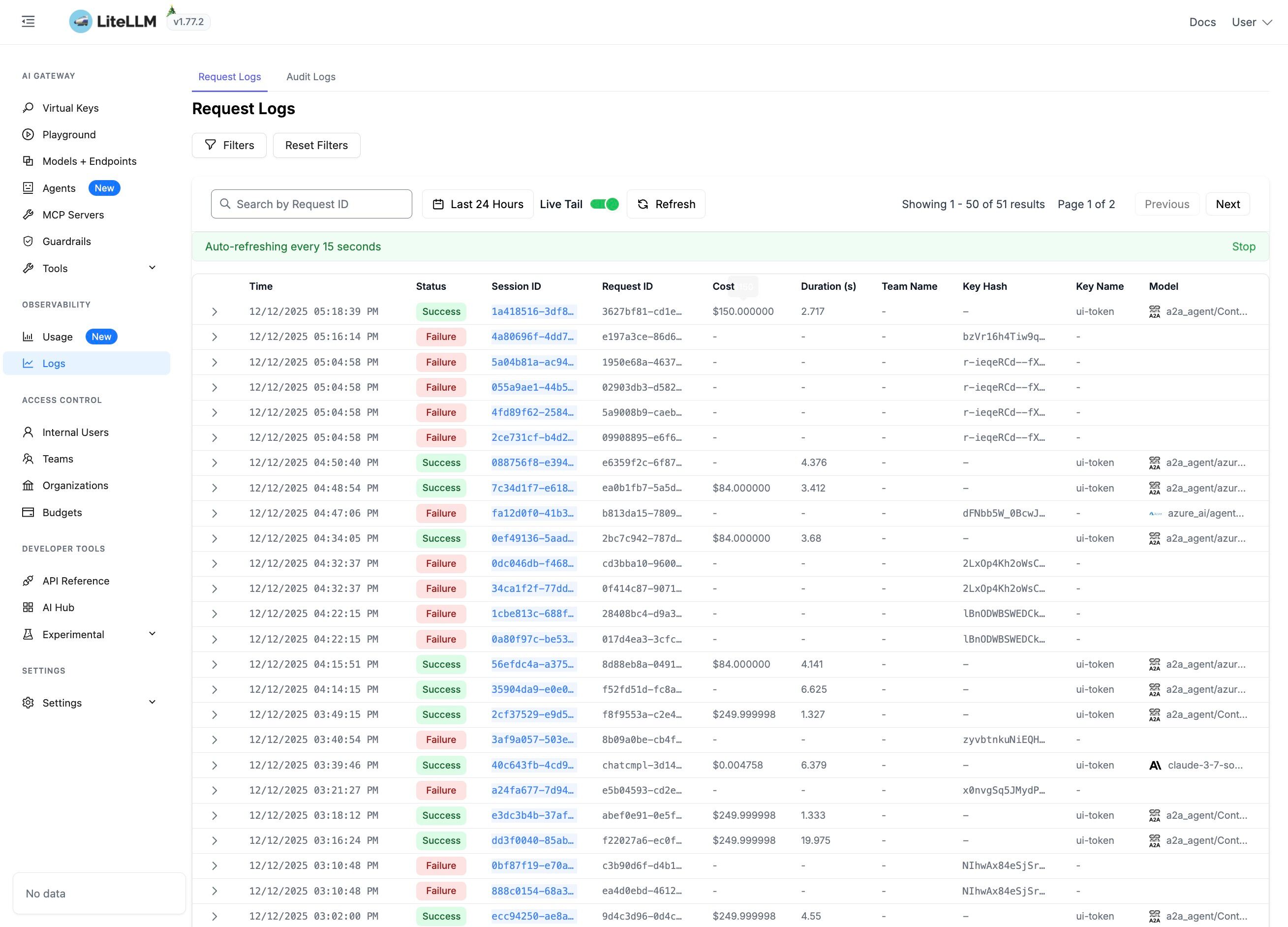This screenshot has height=927, width=1288.
Task: Go to Guardrails via its shield icon
Action: click(x=29, y=241)
